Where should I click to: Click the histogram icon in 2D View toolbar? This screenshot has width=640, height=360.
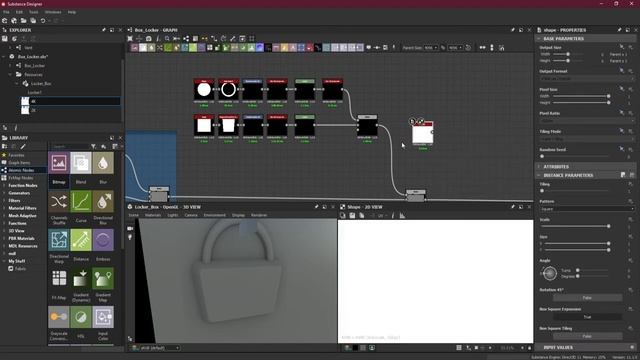402,216
